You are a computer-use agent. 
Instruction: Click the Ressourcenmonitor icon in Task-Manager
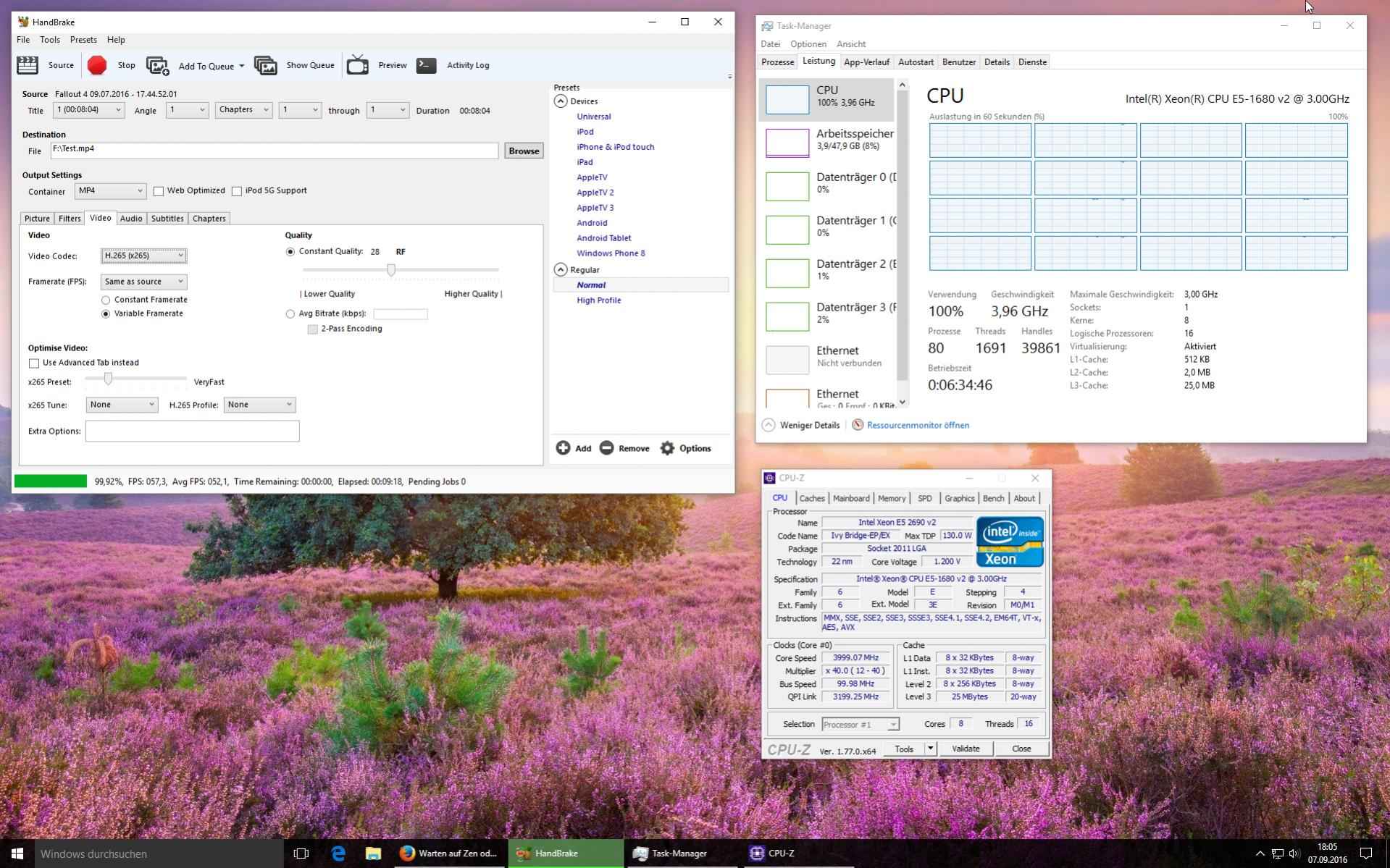coord(858,425)
